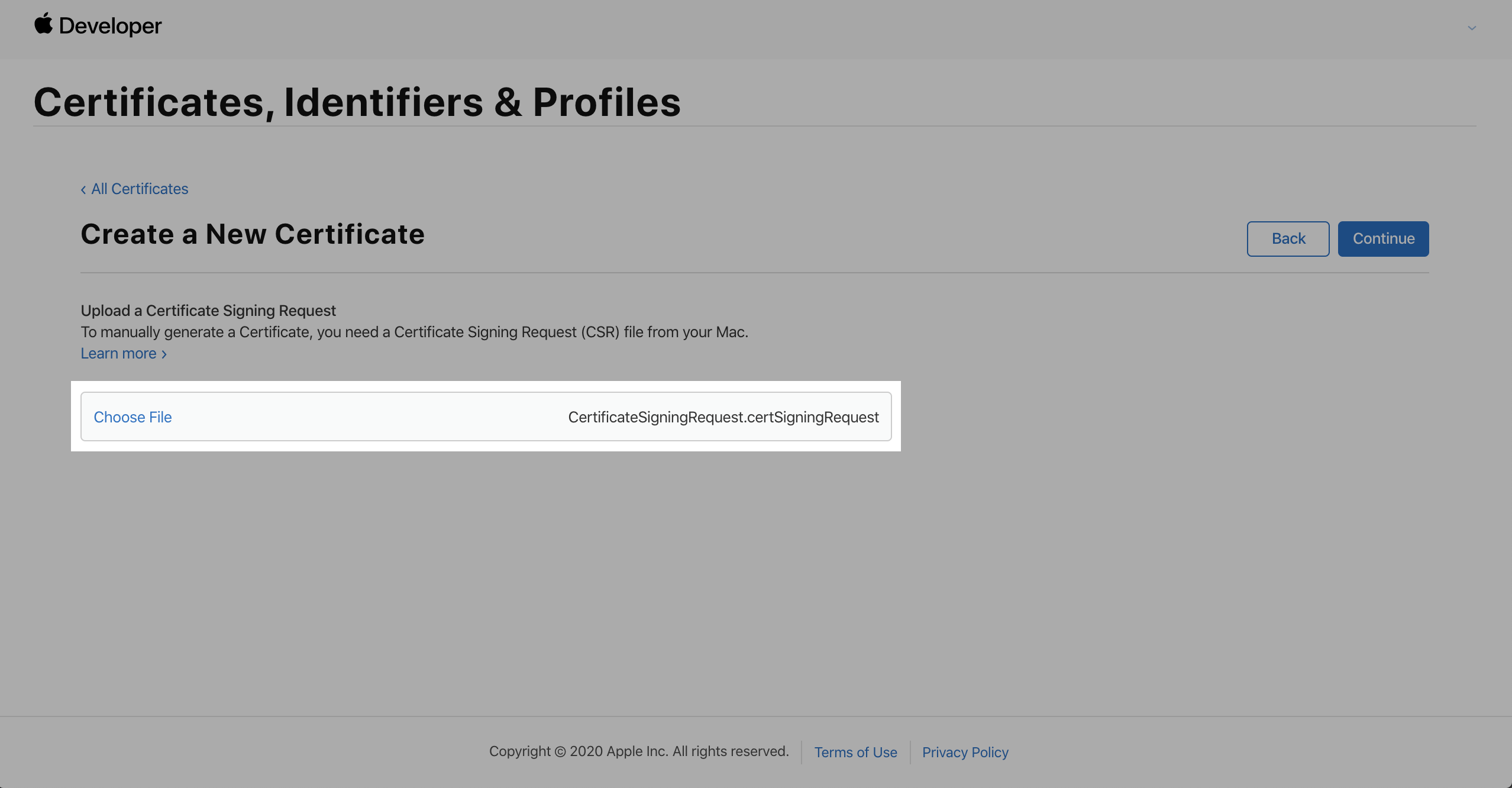
Task: Click the blank middle of file upload box
Action: point(367,417)
